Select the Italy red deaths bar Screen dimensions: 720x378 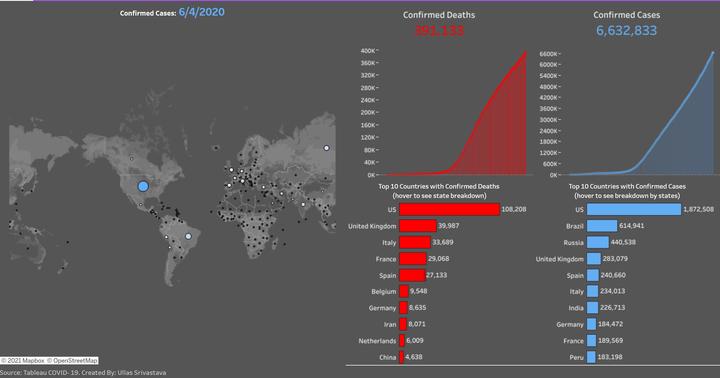415,242
